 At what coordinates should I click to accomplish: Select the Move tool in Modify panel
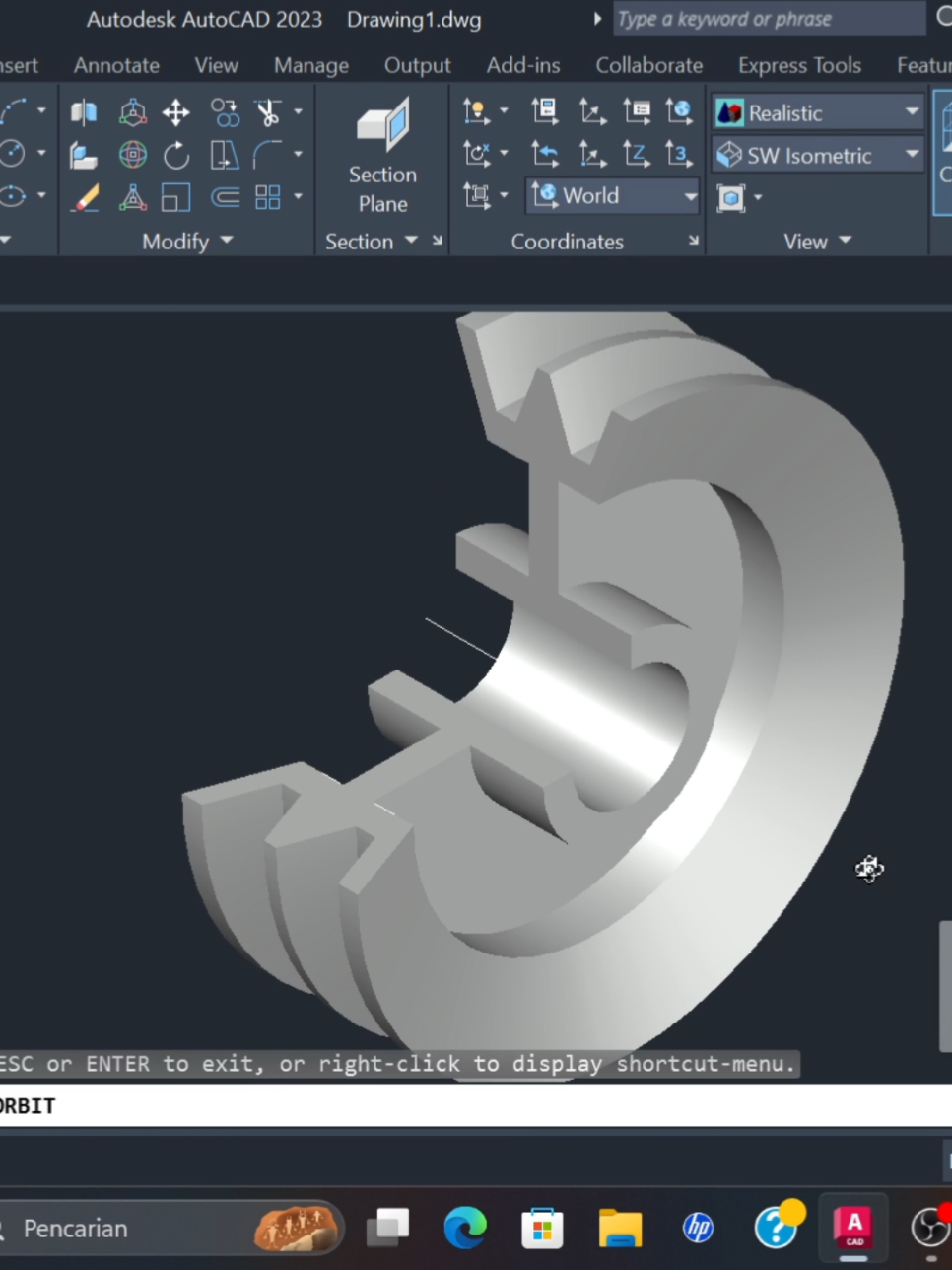(x=175, y=111)
